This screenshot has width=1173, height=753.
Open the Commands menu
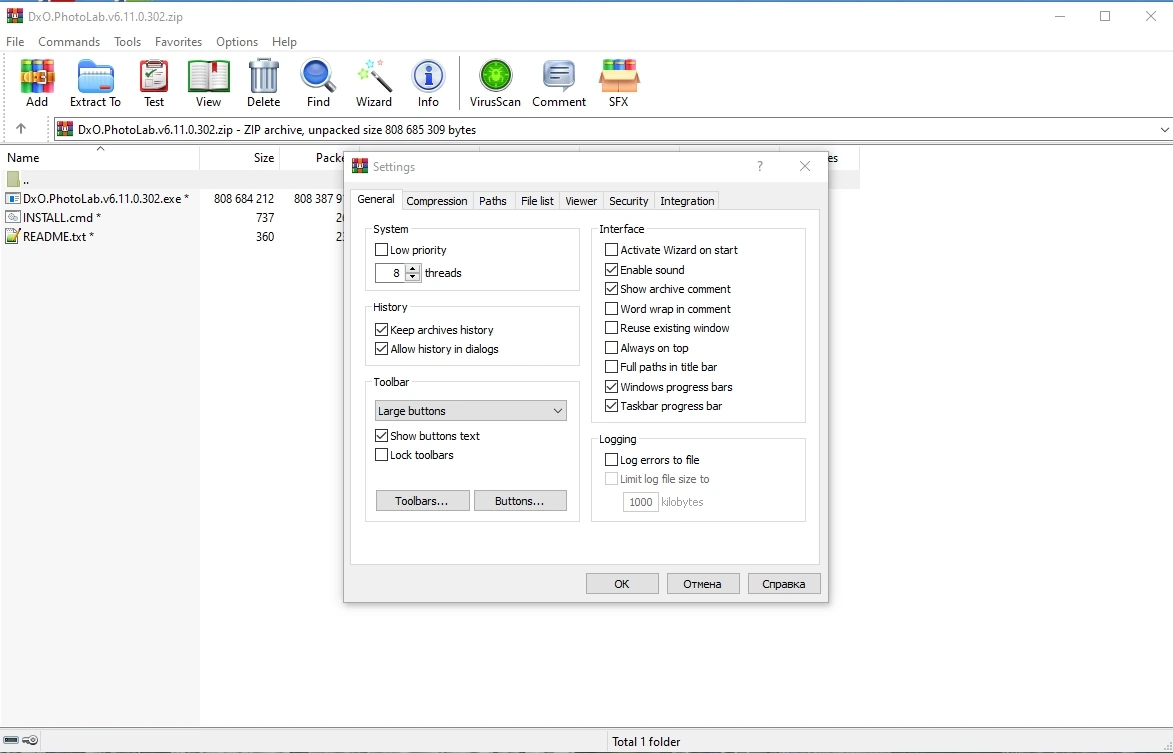pos(69,42)
